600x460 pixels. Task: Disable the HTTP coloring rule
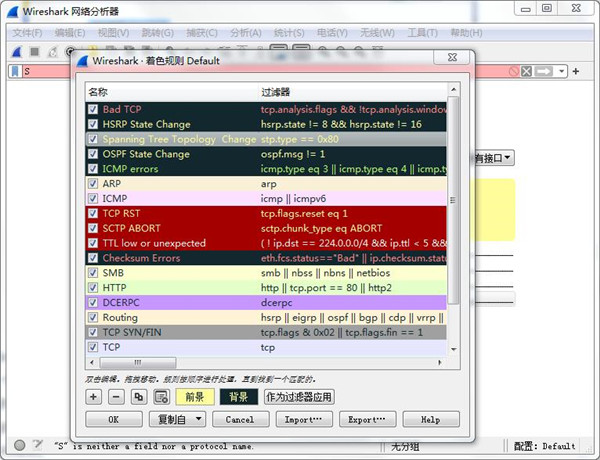click(93, 287)
